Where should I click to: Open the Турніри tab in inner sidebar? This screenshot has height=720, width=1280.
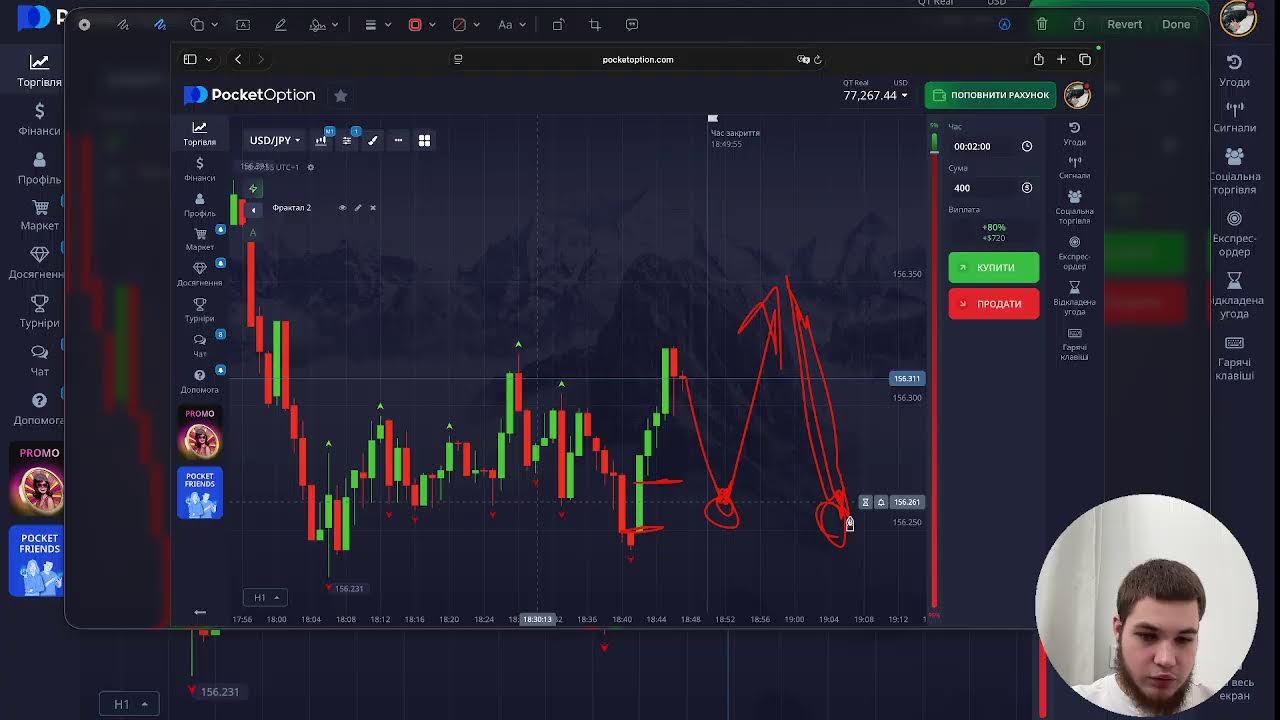coord(199,310)
